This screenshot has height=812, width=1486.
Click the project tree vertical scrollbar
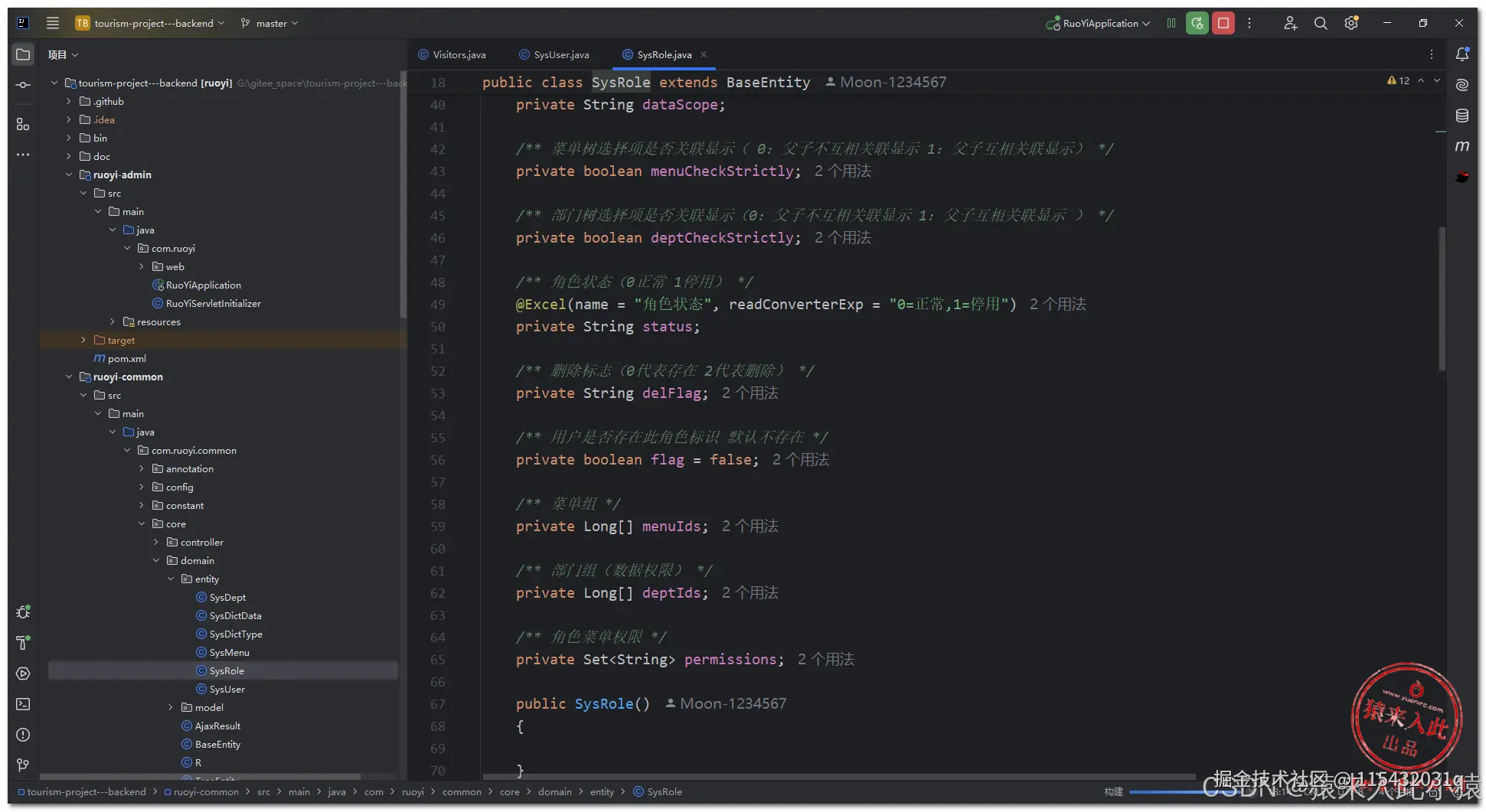[403, 195]
